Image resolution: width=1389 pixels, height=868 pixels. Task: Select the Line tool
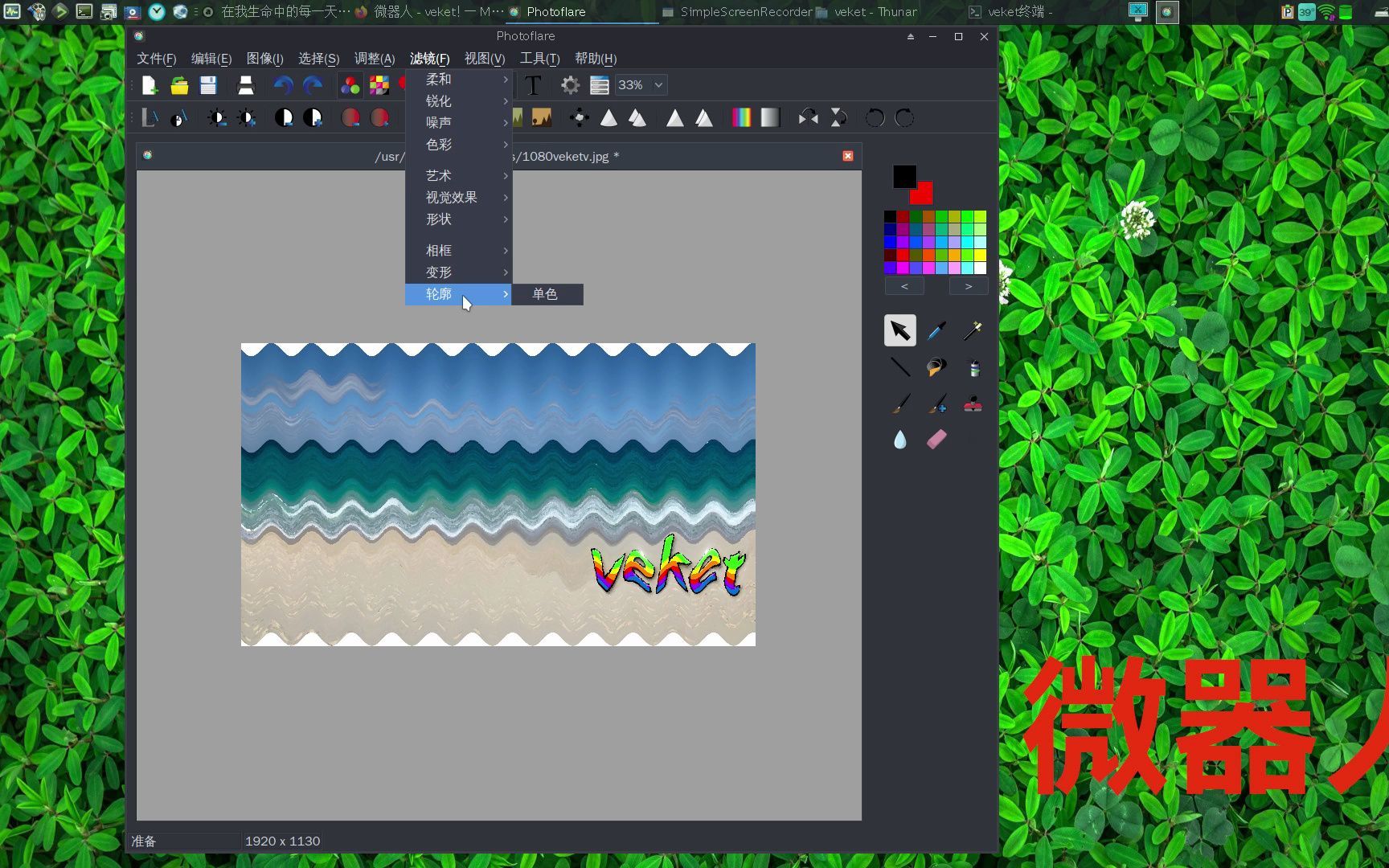point(900,367)
